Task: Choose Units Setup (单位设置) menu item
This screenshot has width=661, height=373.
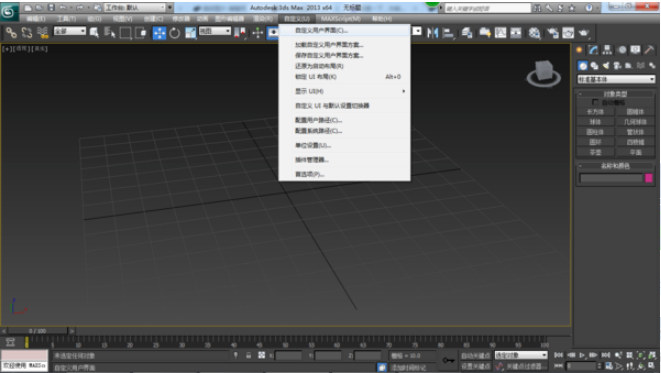Action: [x=344, y=145]
